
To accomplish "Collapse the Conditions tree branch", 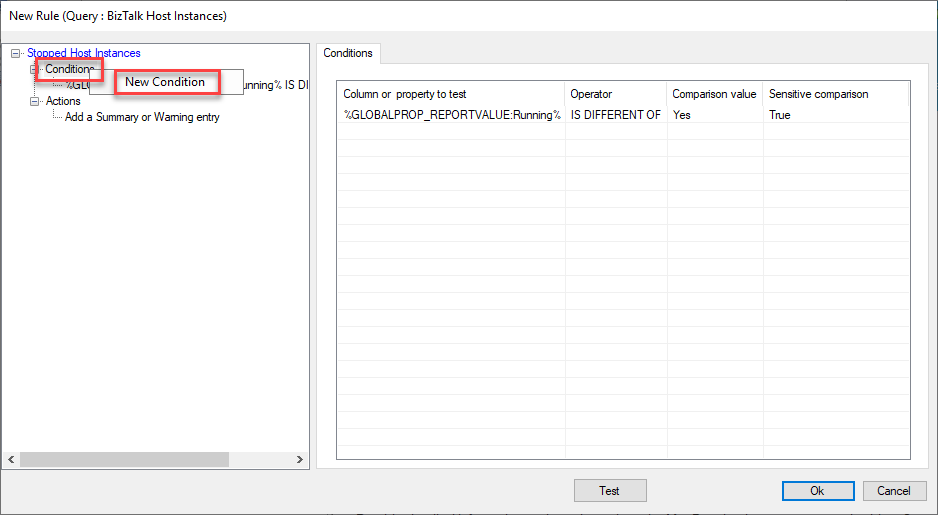I will click(35, 69).
